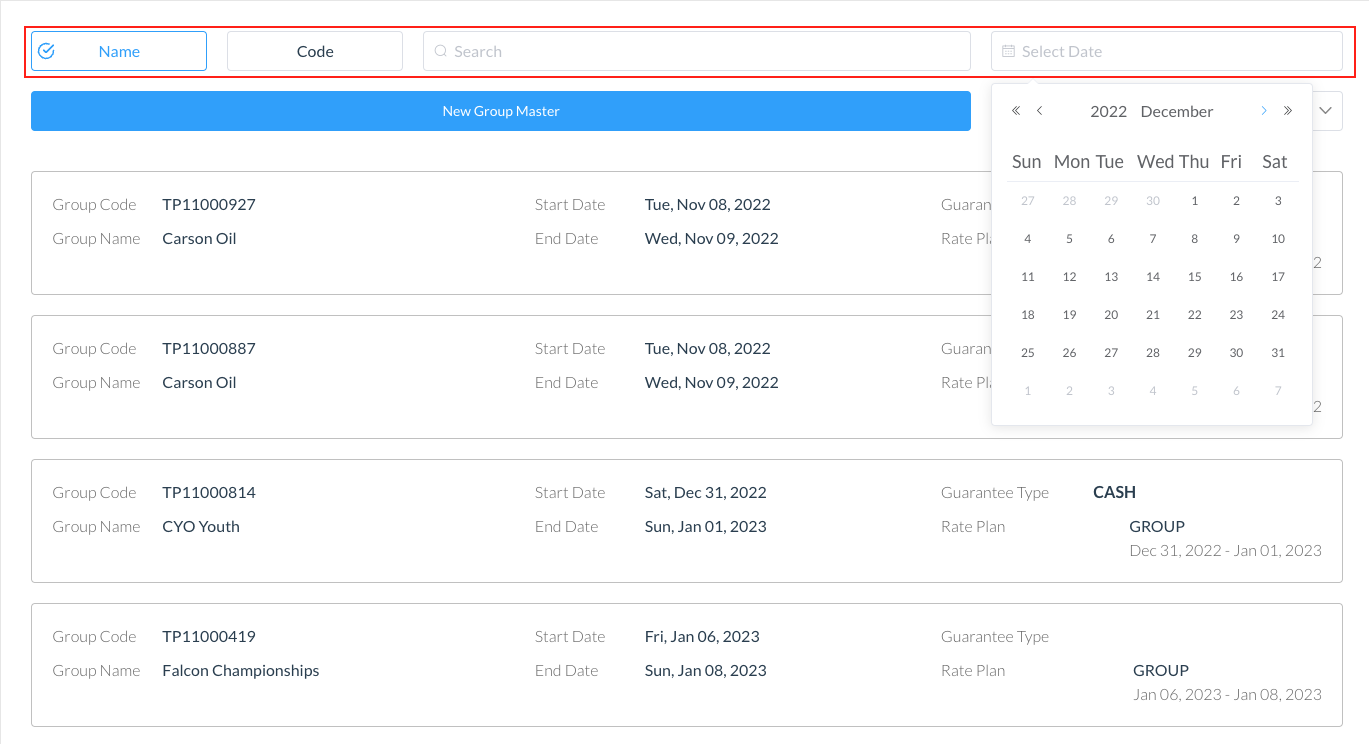Screen dimensions: 1369x744
Task: Go to previous month in calendar
Action: coord(1040,111)
